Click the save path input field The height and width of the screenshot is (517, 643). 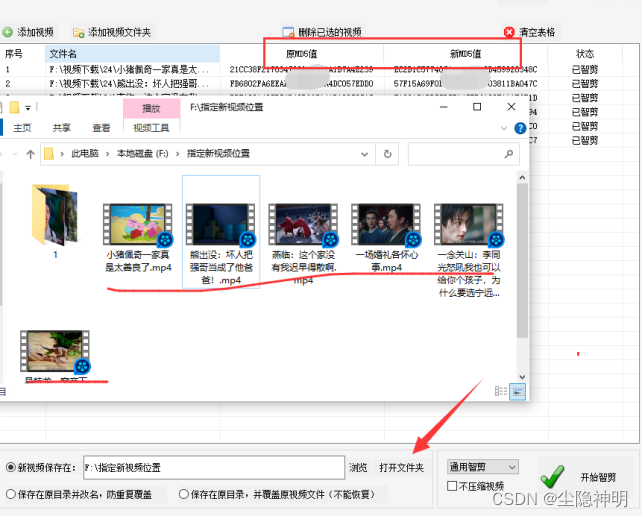(x=214, y=467)
